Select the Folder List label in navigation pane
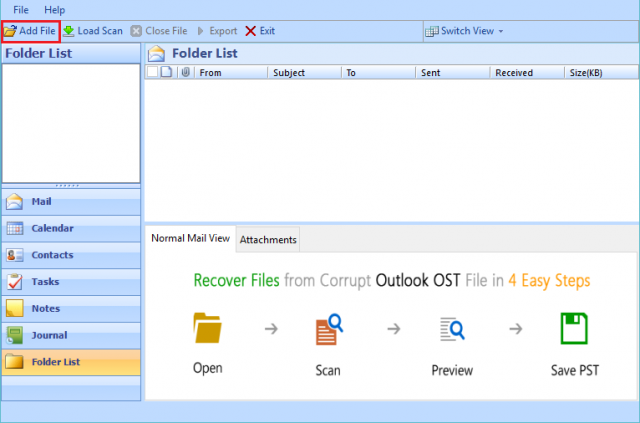The image size is (640, 423). [56, 362]
